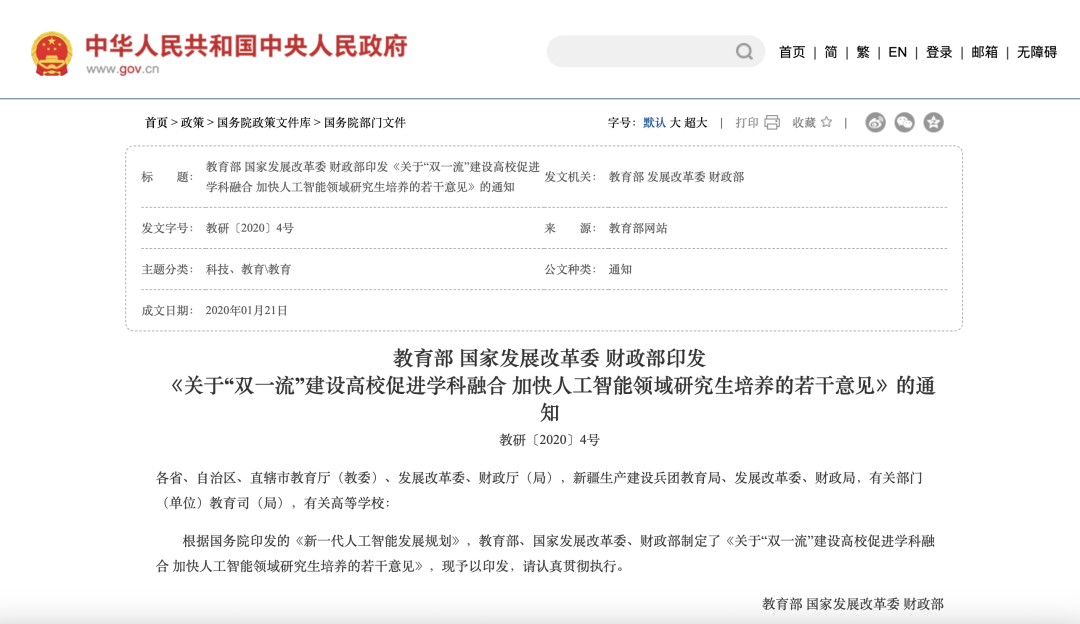Switch font size to 大
Screen dimensions: 1080x624
point(675,123)
